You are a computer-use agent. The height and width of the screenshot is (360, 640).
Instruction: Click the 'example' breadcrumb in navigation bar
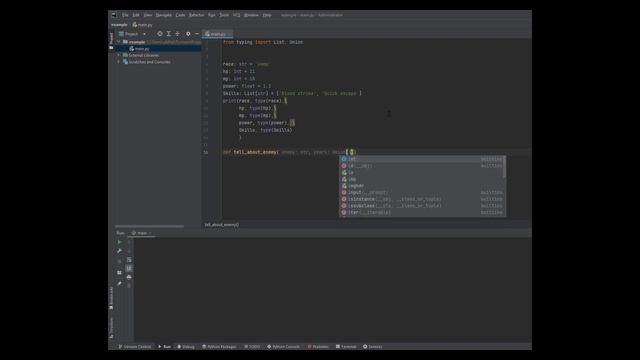click(119, 25)
